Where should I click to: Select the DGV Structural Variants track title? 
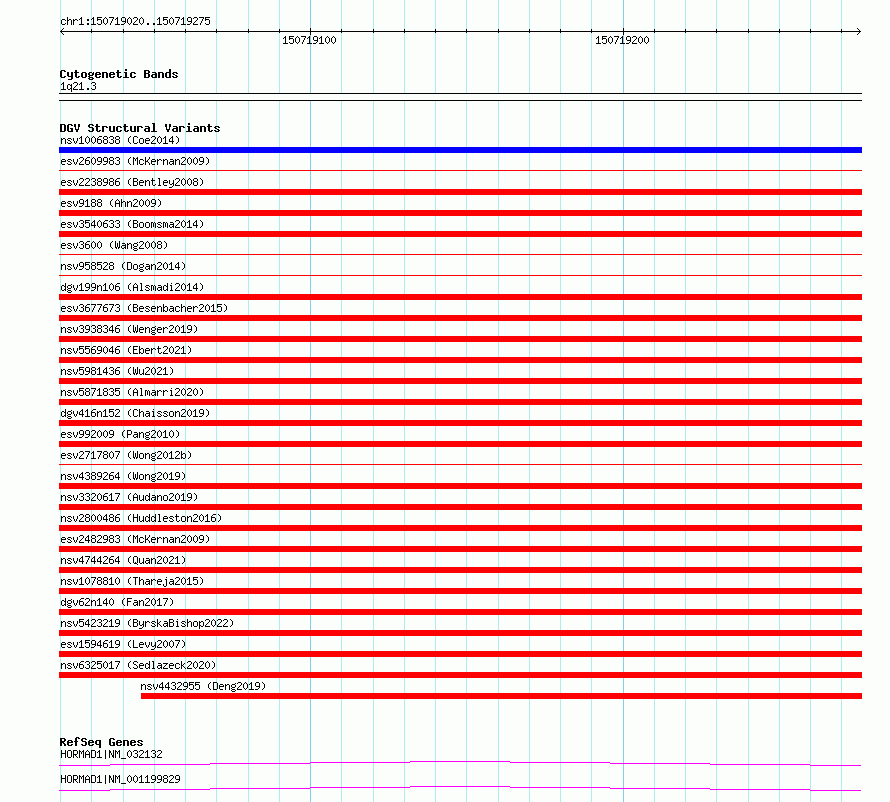pyautogui.click(x=140, y=128)
